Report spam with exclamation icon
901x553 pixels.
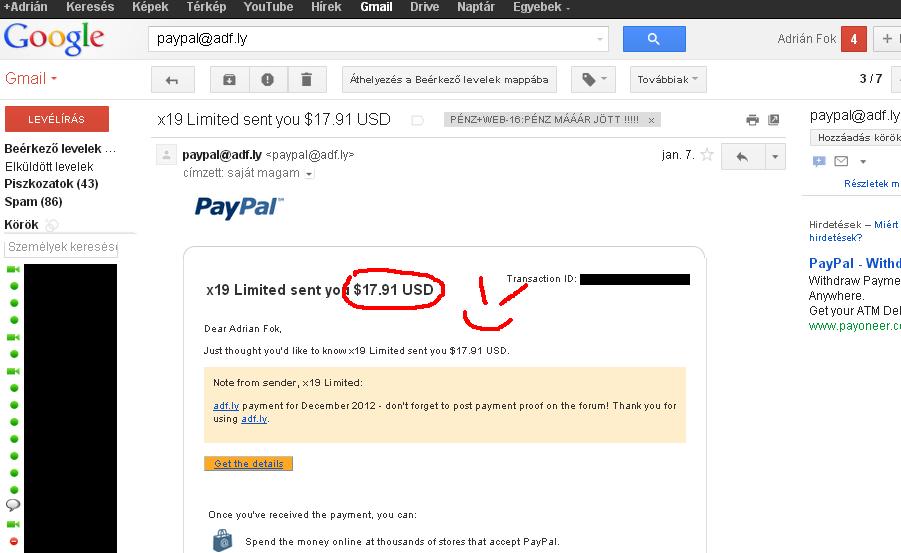(268, 79)
